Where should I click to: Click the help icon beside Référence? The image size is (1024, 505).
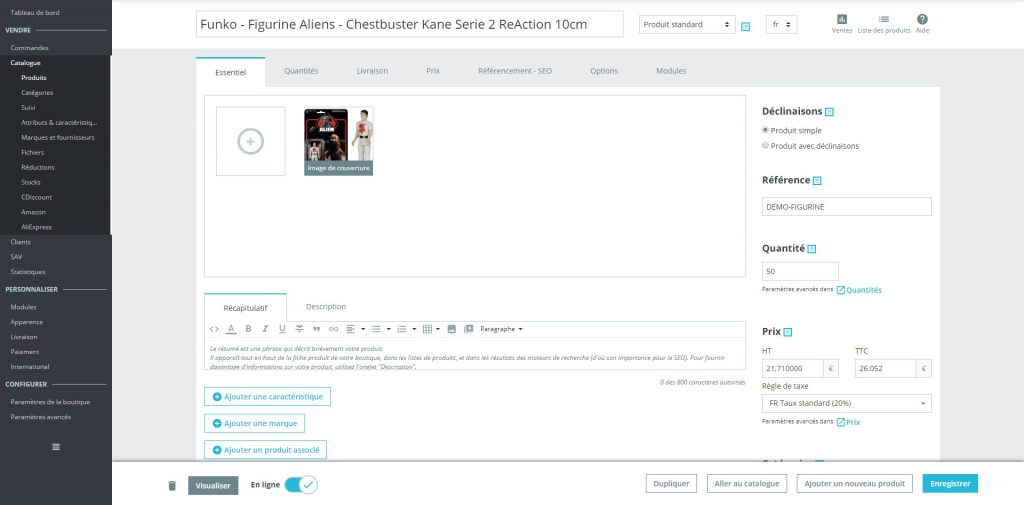point(817,180)
